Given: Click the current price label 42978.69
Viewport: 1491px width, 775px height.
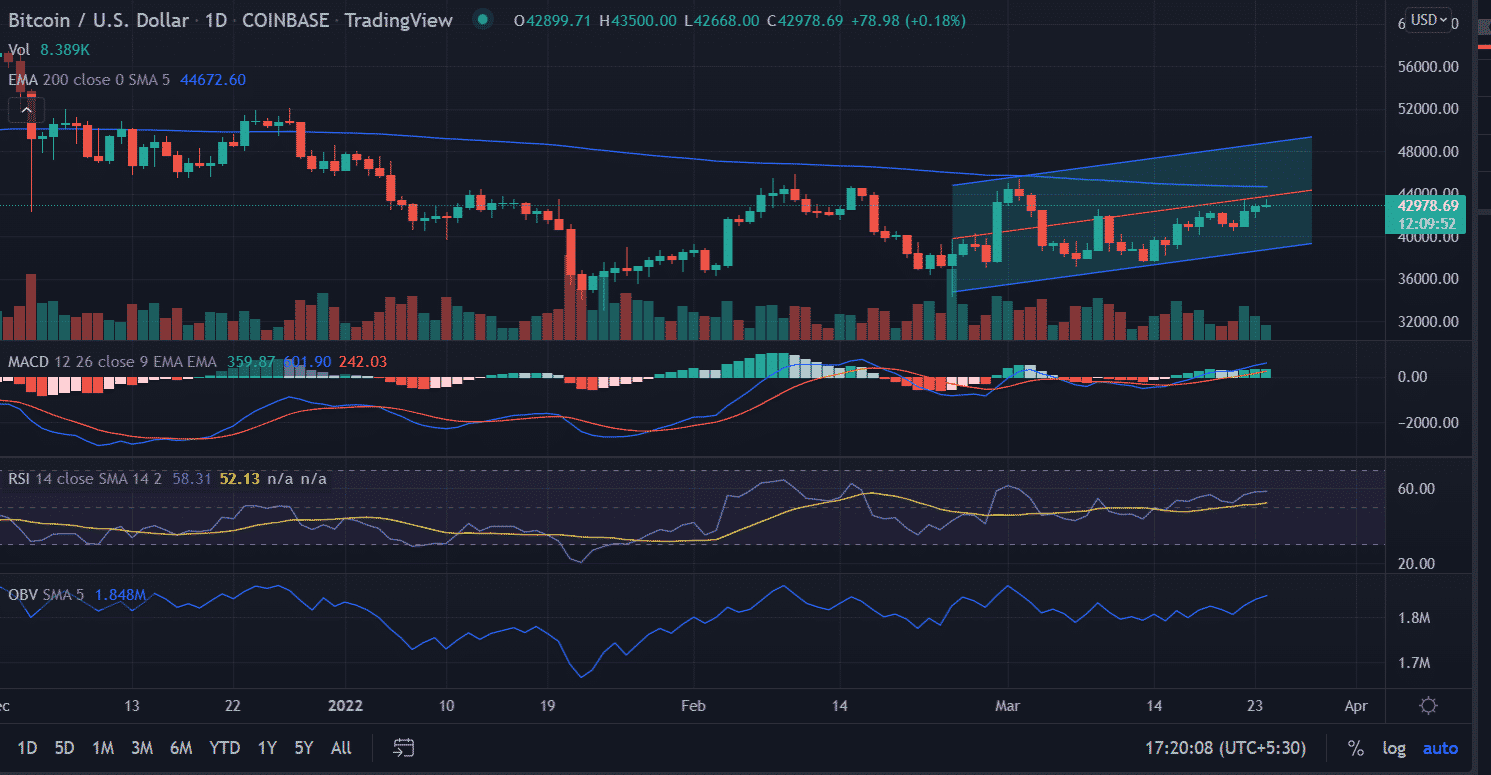Looking at the screenshot, I should point(1428,205).
